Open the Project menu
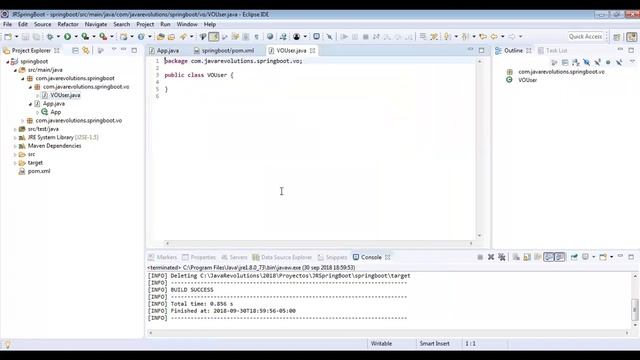The height and width of the screenshot is (360, 640). 145,24
